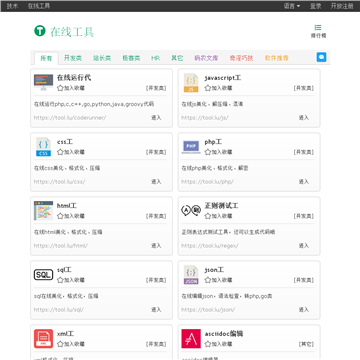The width and height of the screenshot is (360, 360).
Task: Click the asciidoc editor icon
Action: tap(191, 339)
